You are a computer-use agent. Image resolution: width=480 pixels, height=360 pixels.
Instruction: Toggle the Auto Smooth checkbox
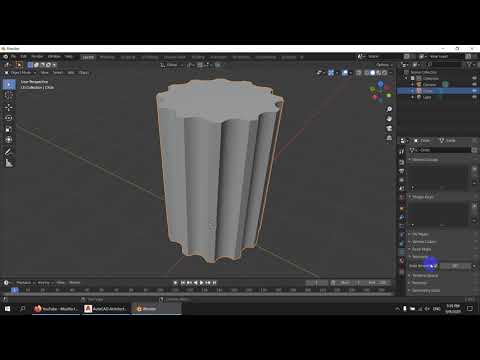pyautogui.click(x=437, y=266)
